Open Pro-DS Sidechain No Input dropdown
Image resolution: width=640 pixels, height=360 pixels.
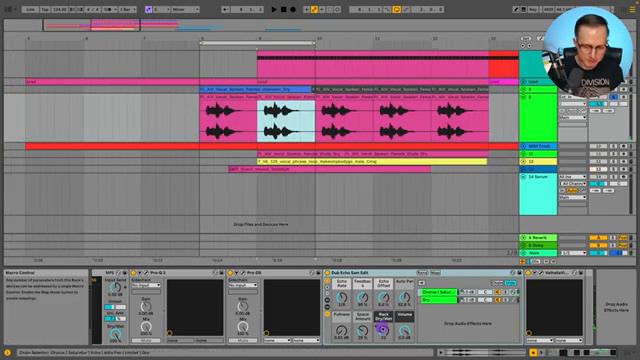pos(243,285)
